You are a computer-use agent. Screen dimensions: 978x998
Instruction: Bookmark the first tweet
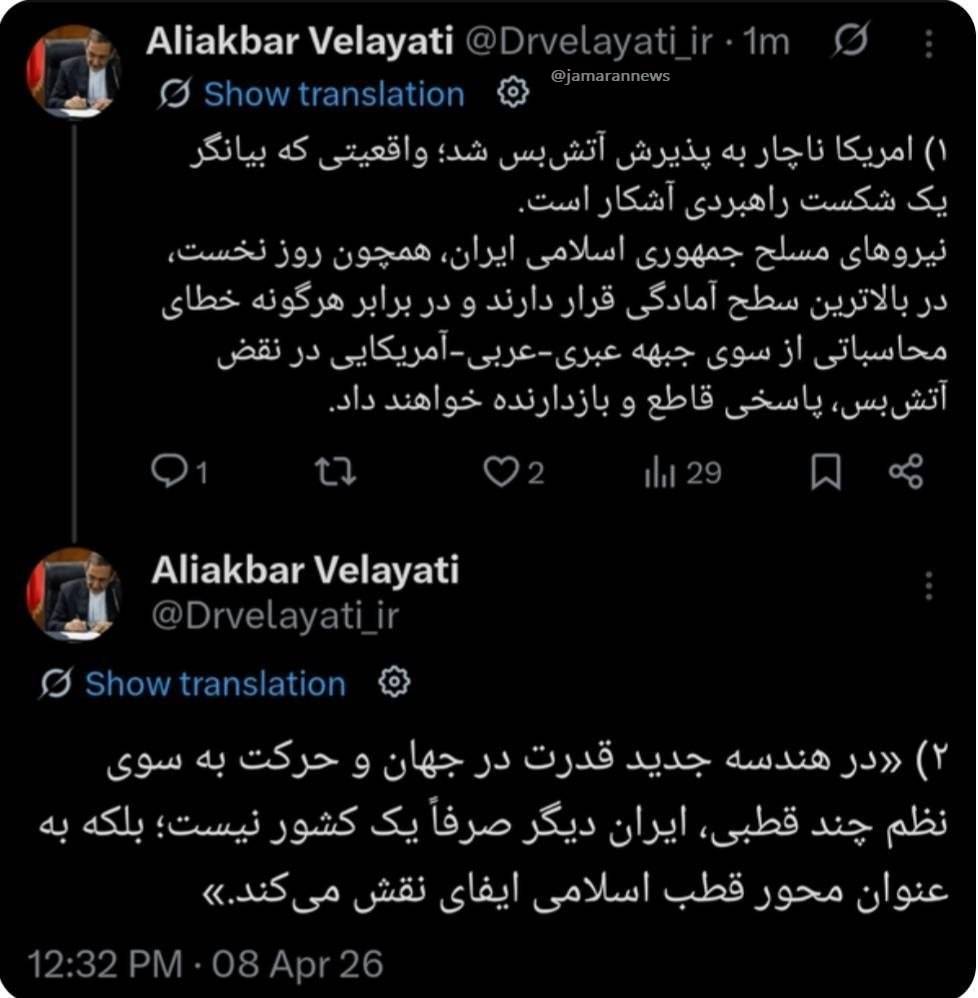point(827,472)
